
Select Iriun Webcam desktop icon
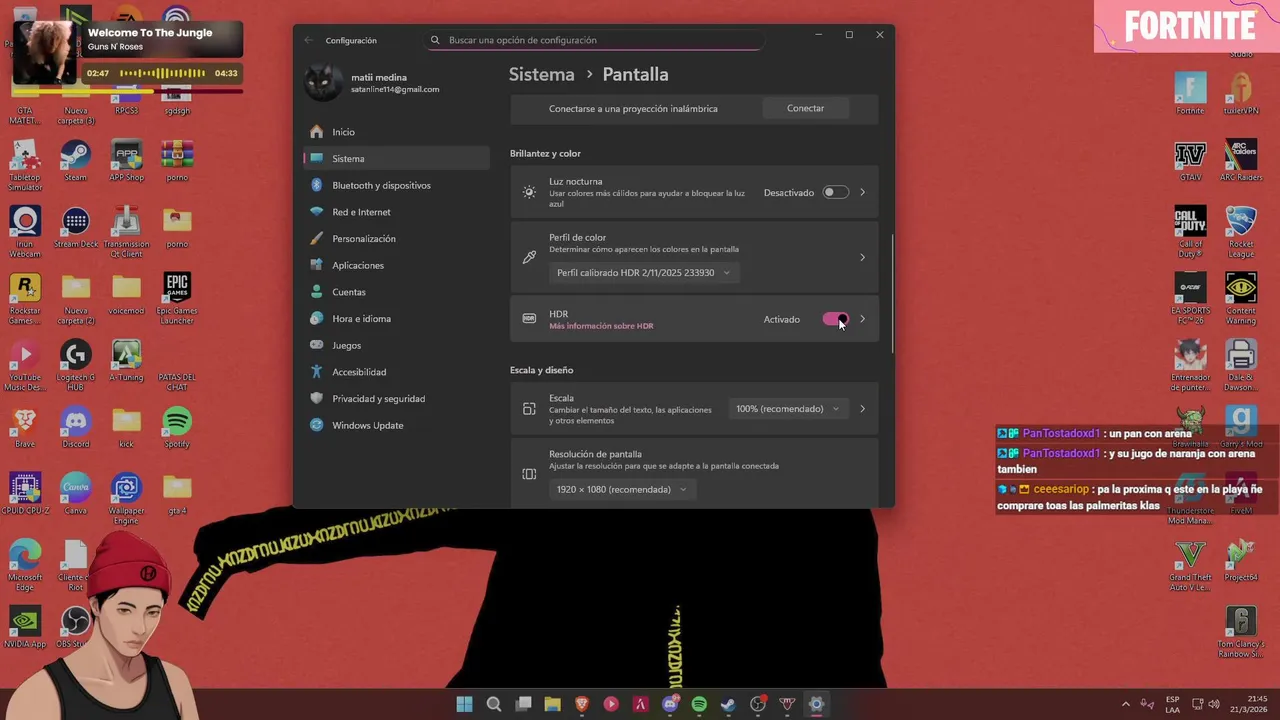(x=25, y=232)
